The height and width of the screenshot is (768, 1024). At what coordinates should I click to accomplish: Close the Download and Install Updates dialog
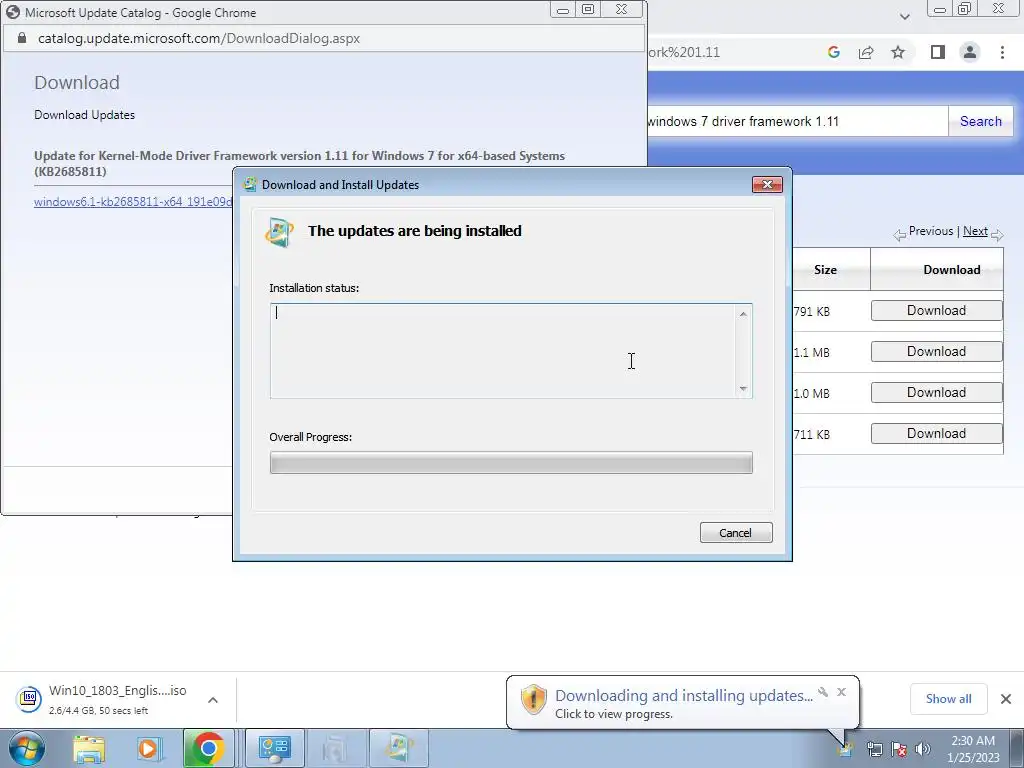point(767,184)
